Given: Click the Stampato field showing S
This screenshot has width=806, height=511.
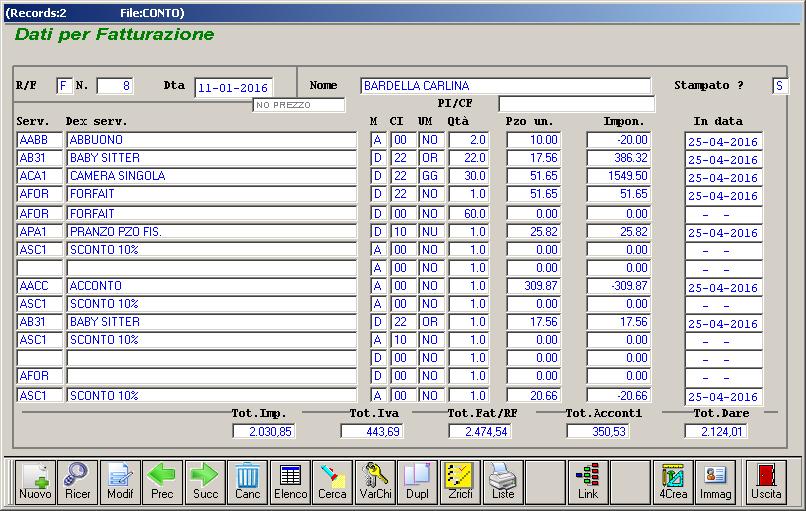Looking at the screenshot, I should (x=780, y=86).
